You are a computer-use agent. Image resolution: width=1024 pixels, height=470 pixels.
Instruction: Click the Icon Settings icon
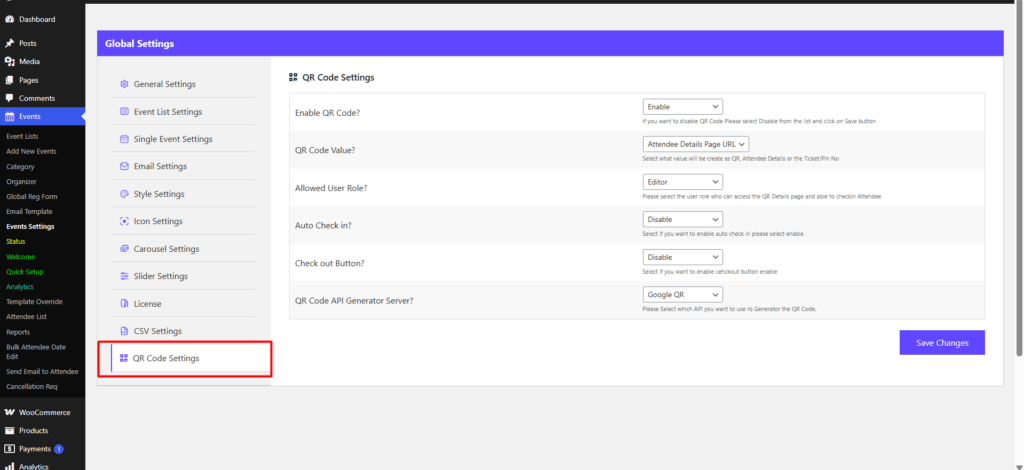124,221
